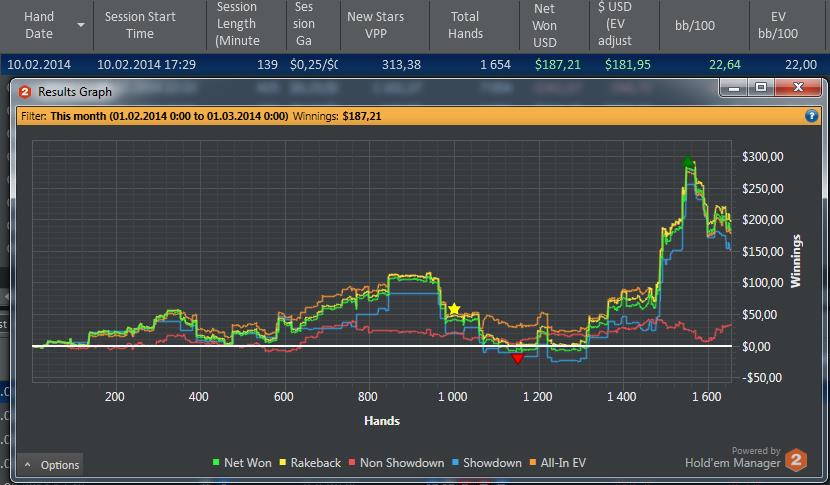Click the red low-point triangle marker
This screenshot has height=485, width=830.
click(518, 359)
